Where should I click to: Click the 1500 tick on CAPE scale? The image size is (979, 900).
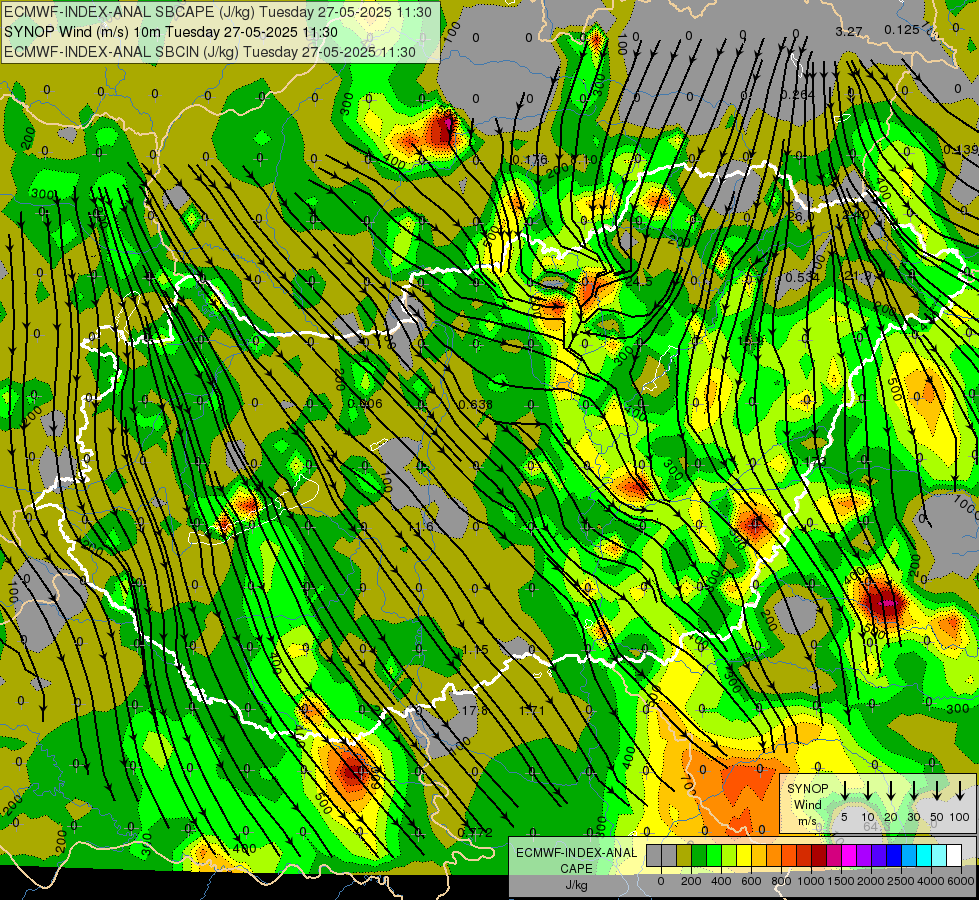841,881
